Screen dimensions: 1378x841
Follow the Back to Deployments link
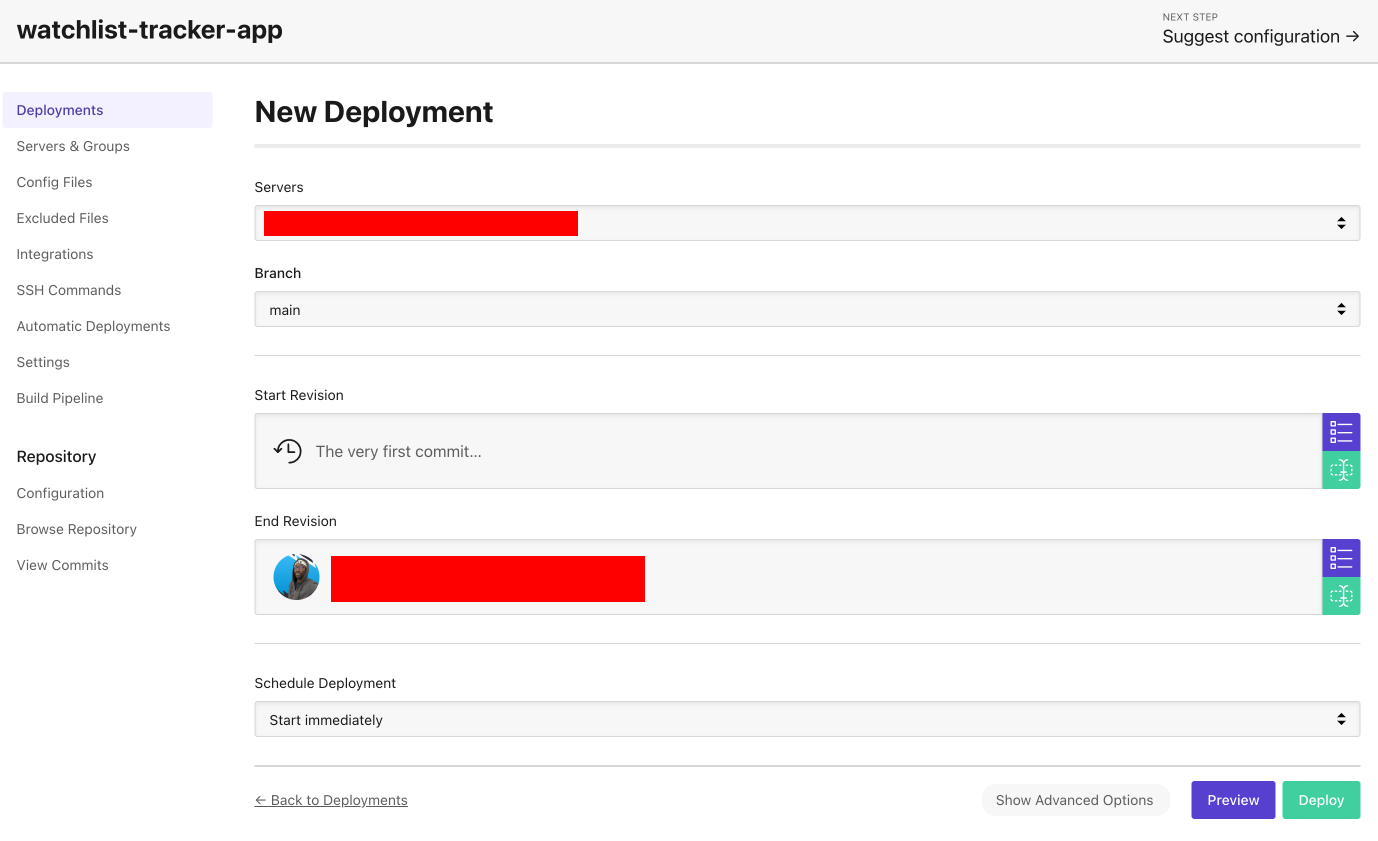(331, 800)
